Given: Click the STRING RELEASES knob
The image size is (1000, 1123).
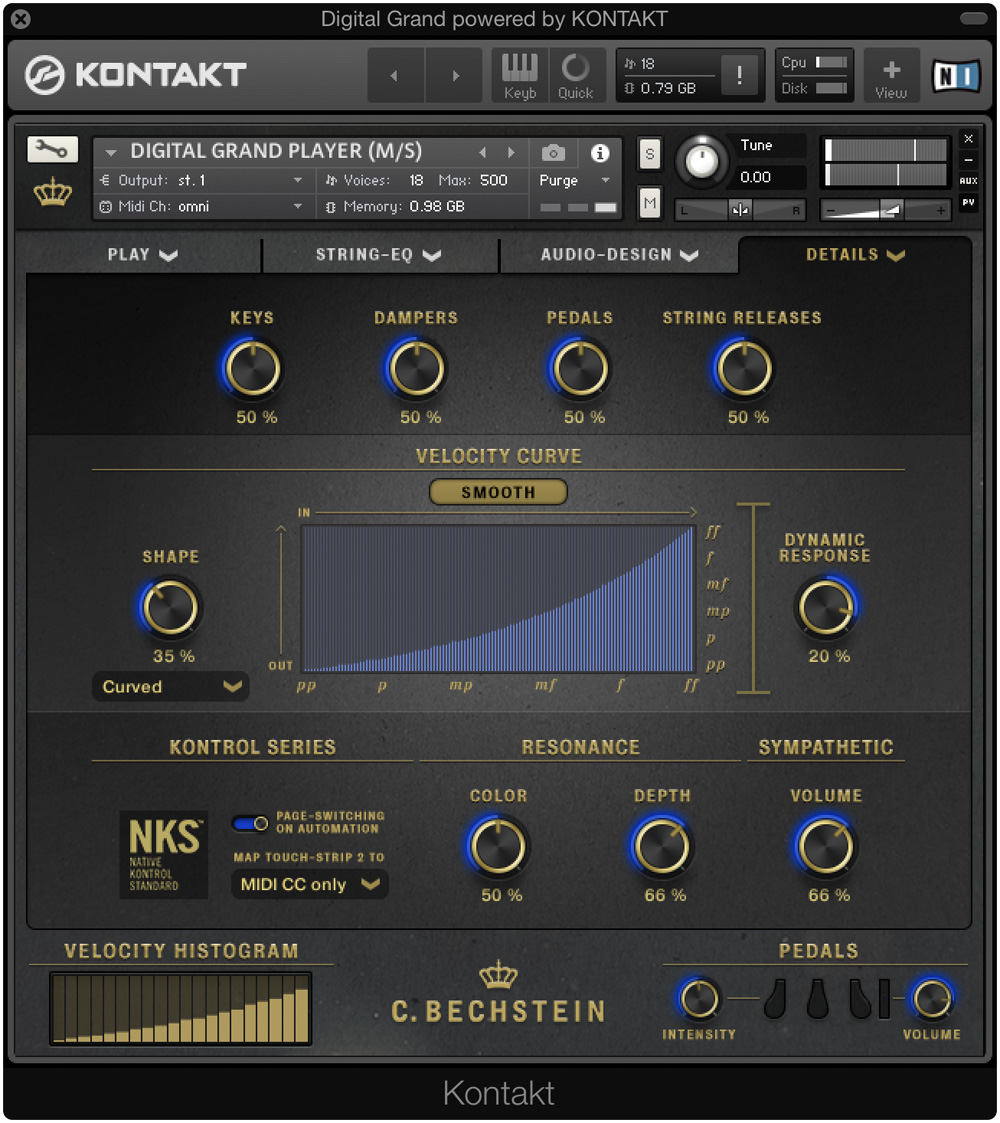Looking at the screenshot, I should point(744,369).
